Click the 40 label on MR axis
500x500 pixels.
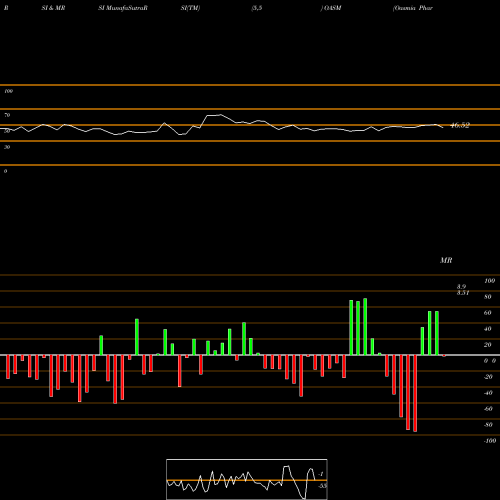(488, 329)
